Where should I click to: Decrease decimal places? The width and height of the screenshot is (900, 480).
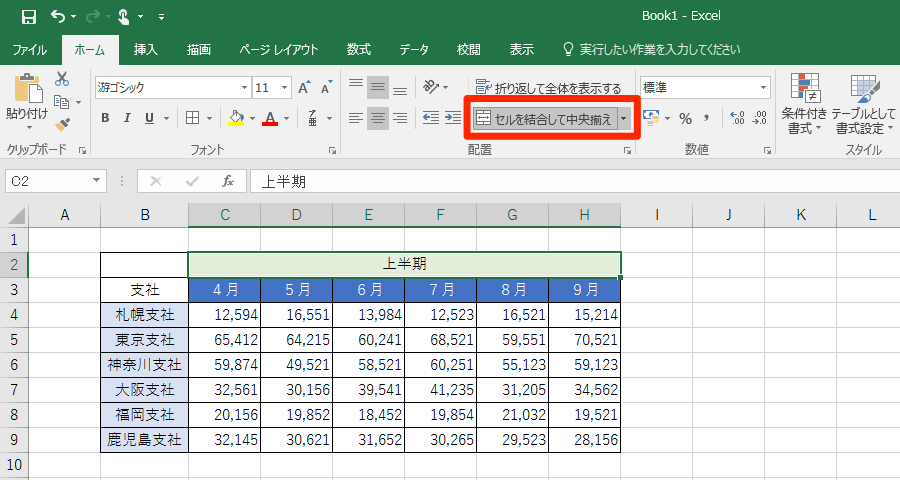[x=761, y=118]
